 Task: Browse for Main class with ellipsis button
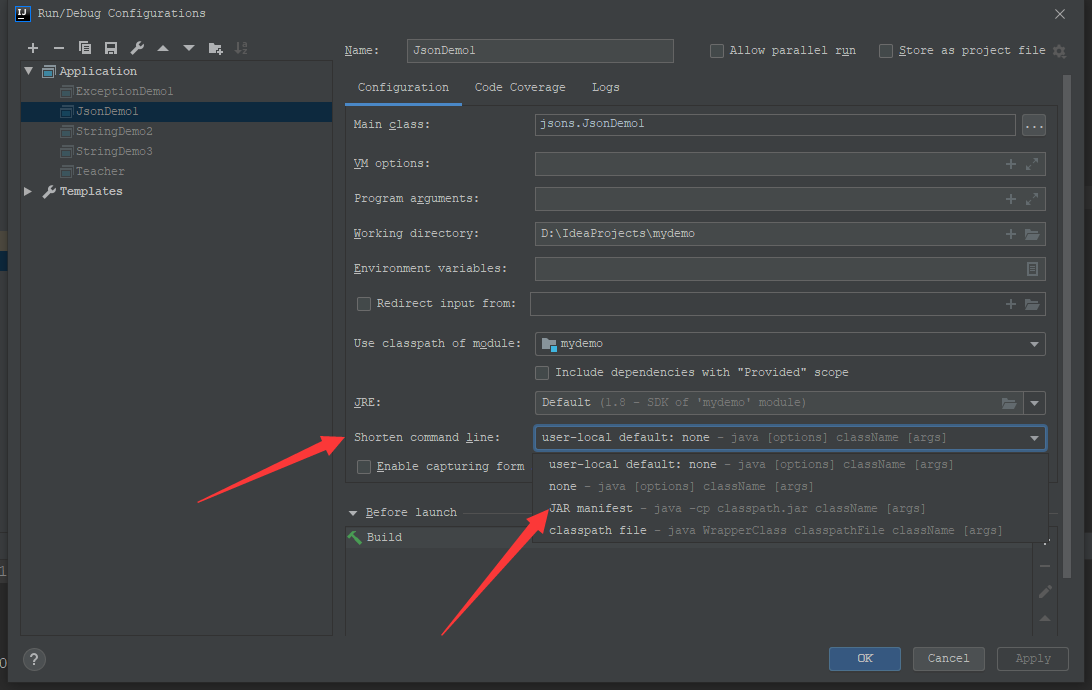coord(1034,125)
